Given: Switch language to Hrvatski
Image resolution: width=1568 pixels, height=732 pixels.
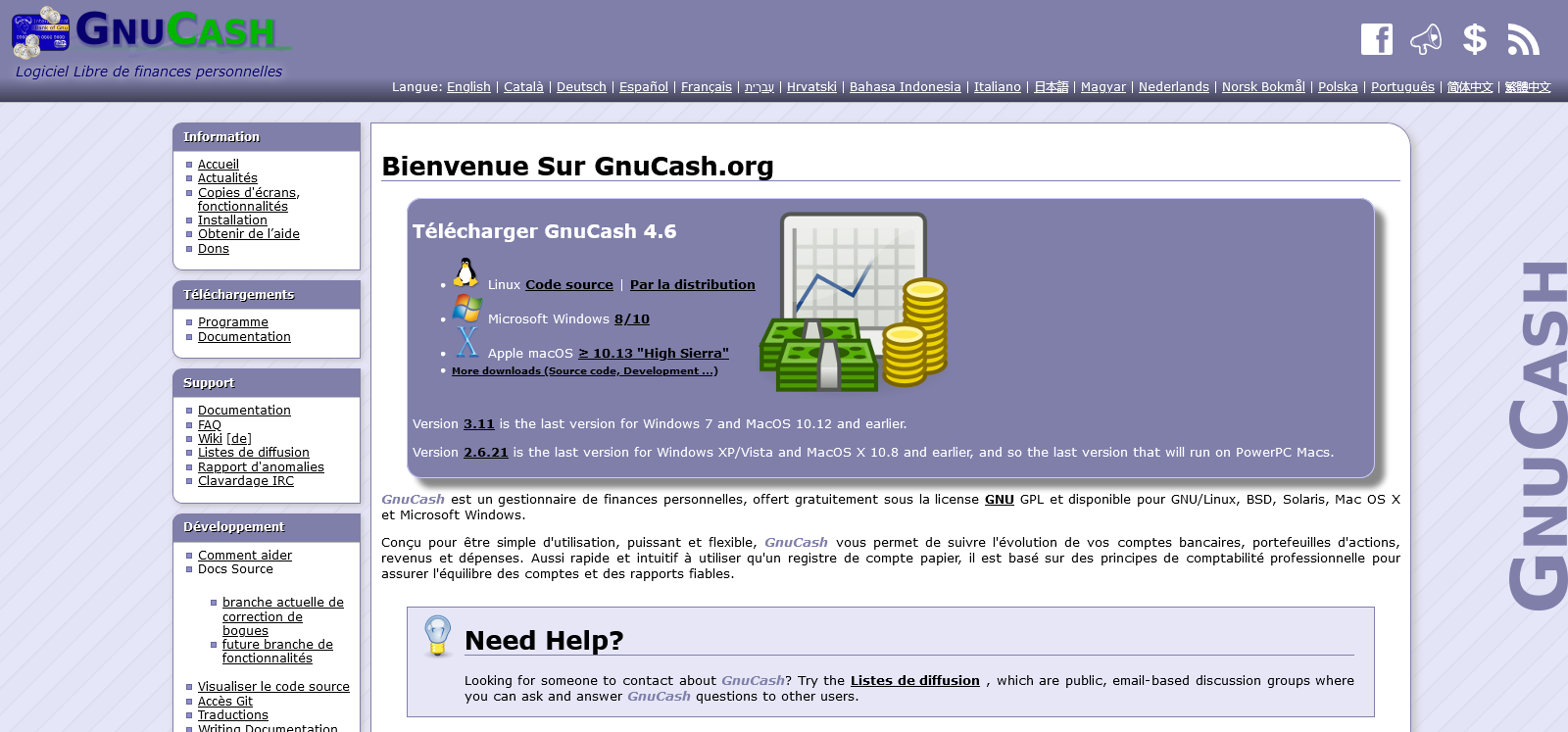Looking at the screenshot, I should [811, 87].
